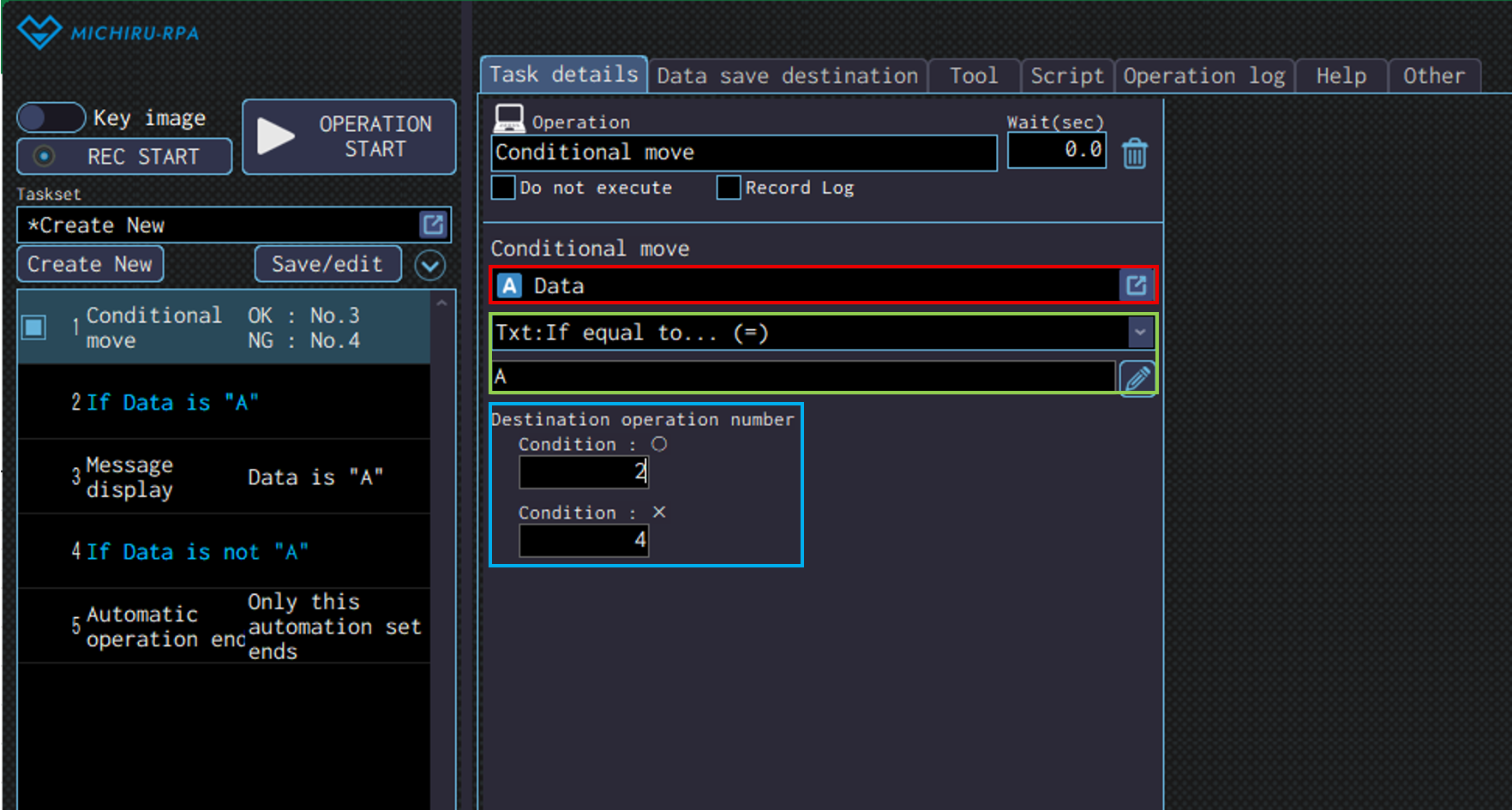Open the Conditional move operation selector
Screen dimensions: 1512x810
[743, 153]
